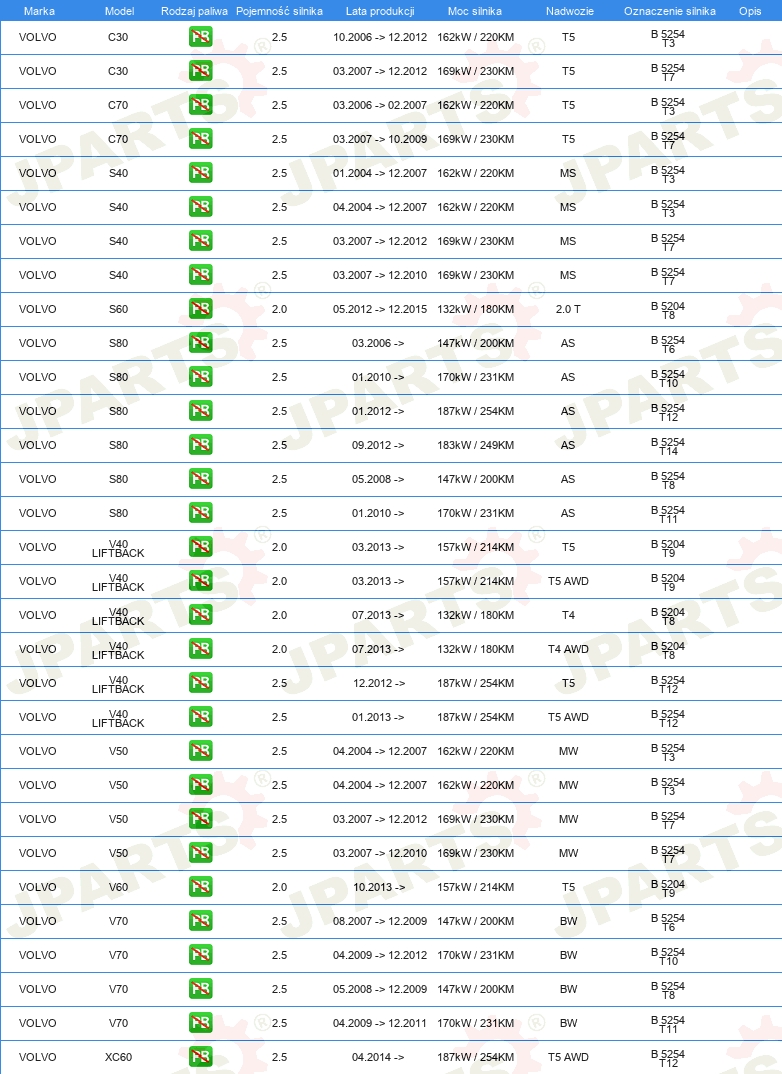The height and width of the screenshot is (1074, 782).
Task: Click the Moc silnika column header
Action: [475, 11]
